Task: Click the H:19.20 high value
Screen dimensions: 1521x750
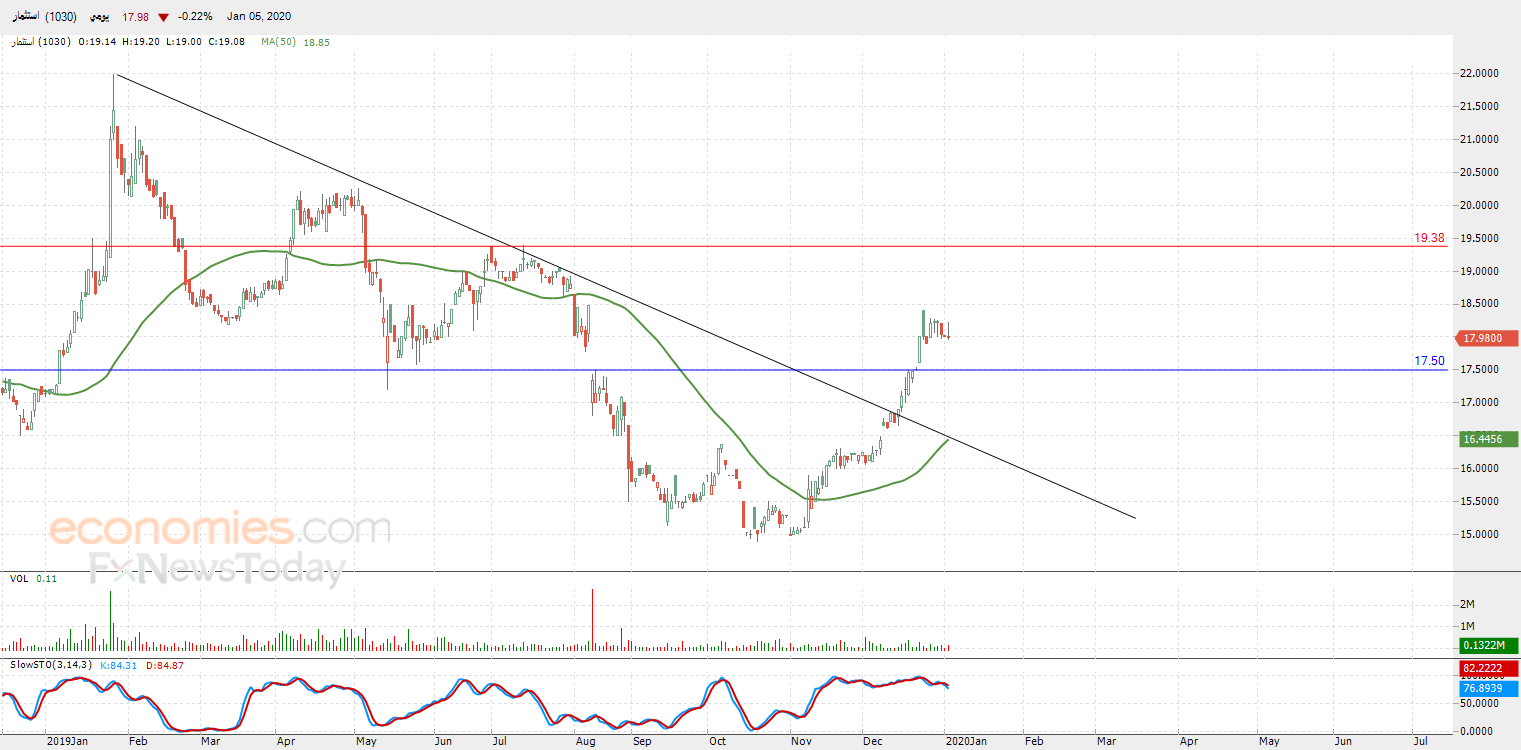Action: pos(140,42)
